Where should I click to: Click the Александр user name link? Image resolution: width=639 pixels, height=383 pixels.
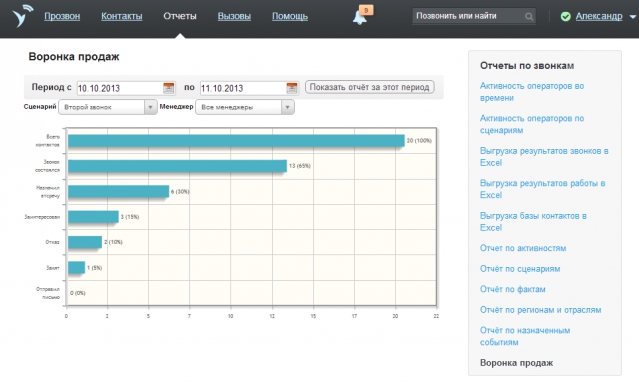coord(599,16)
